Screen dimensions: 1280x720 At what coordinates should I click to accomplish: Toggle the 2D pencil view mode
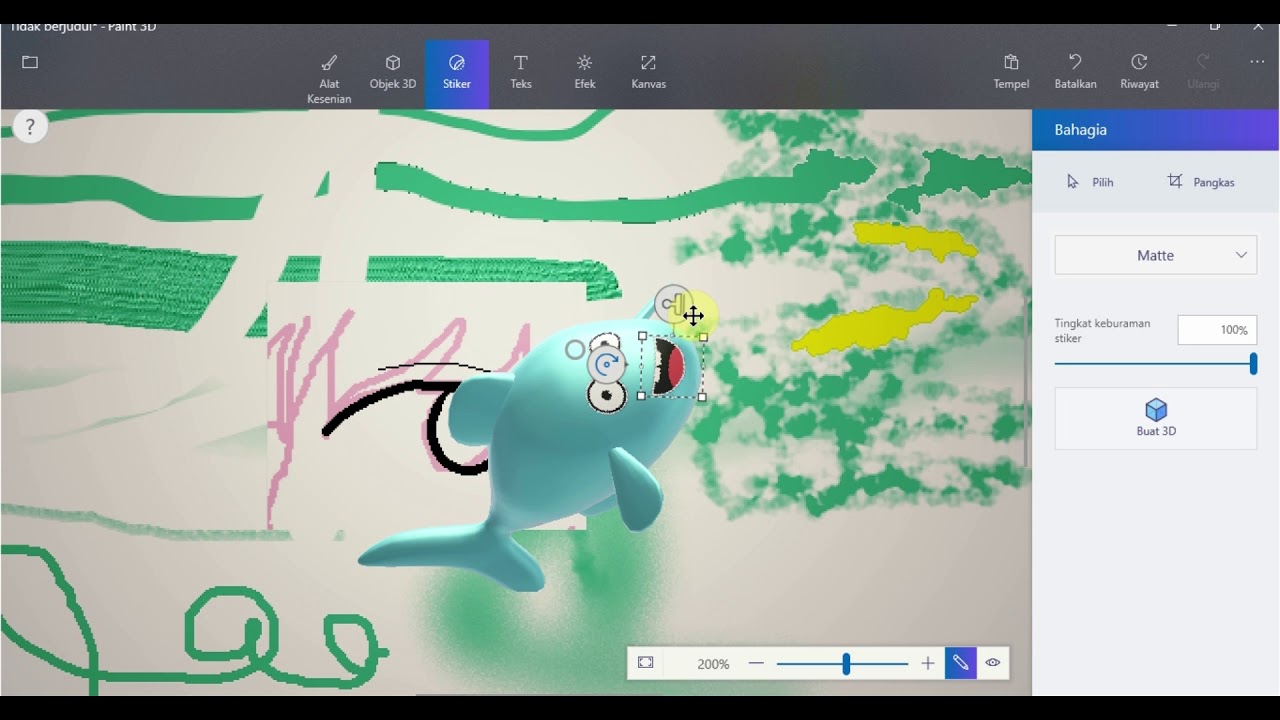[x=960, y=663]
